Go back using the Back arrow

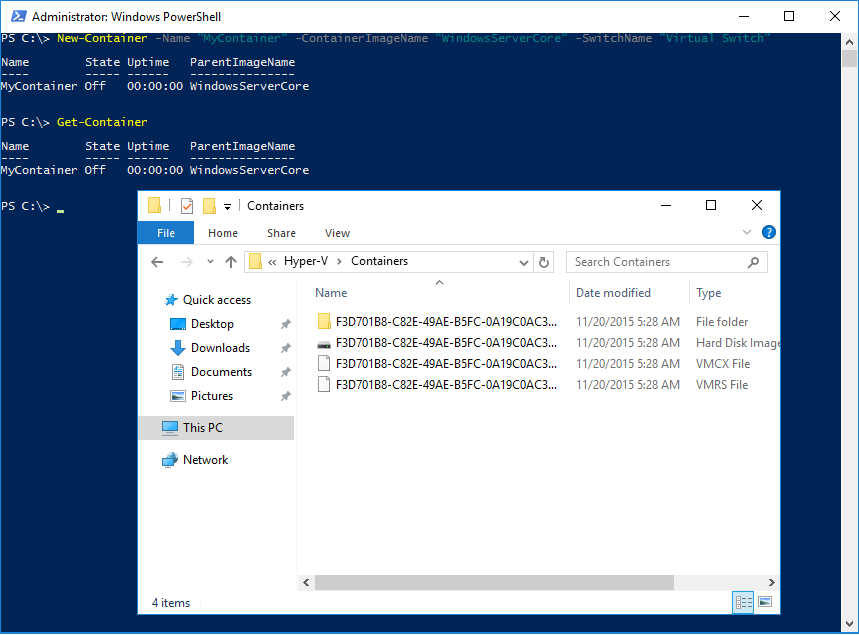157,262
